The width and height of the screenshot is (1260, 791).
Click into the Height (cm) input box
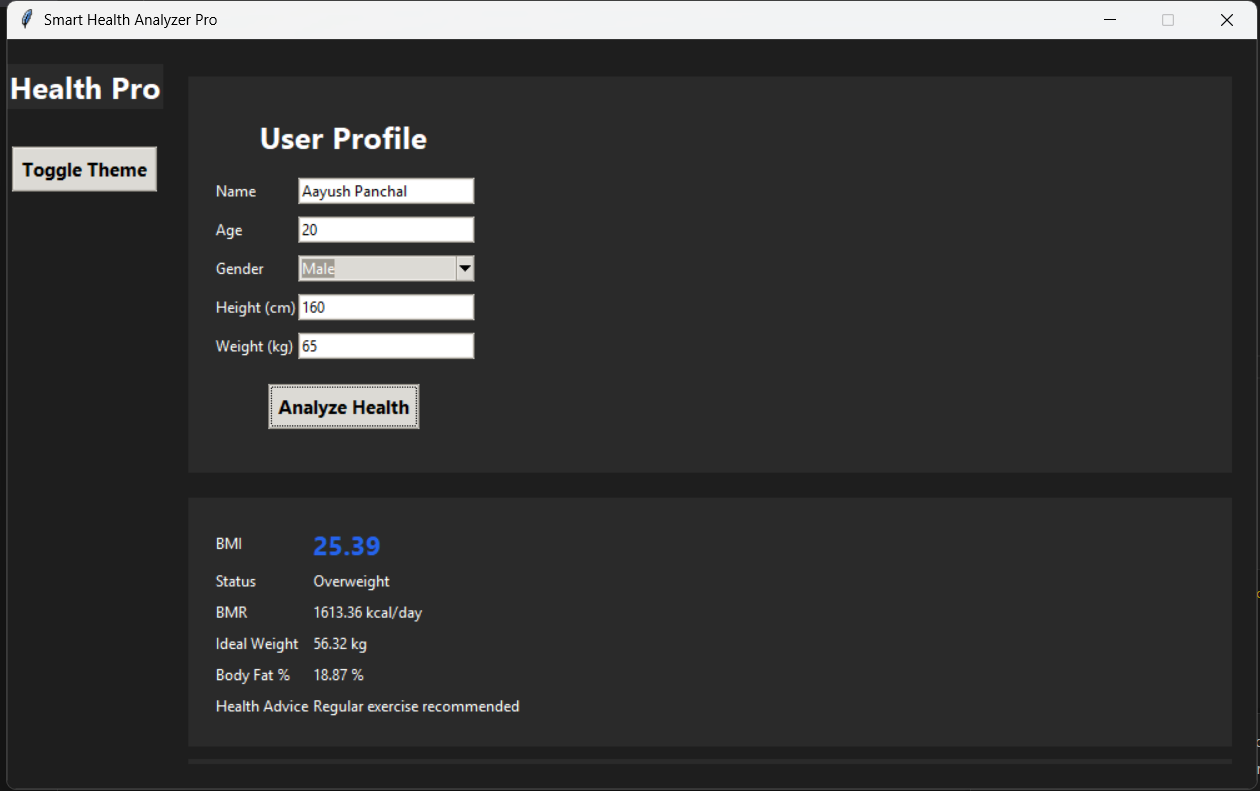[385, 307]
